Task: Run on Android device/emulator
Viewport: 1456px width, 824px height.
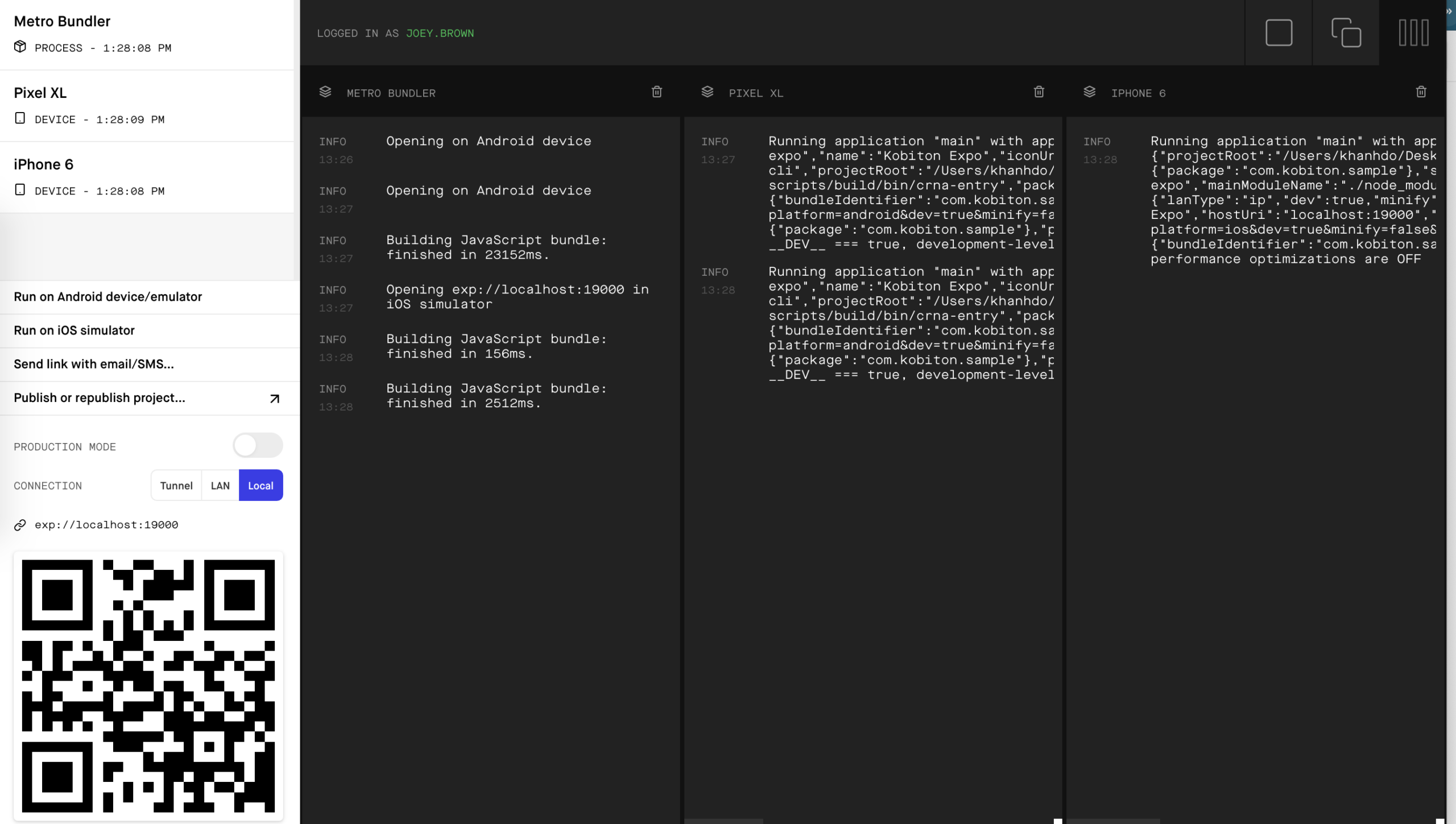Action: (108, 297)
